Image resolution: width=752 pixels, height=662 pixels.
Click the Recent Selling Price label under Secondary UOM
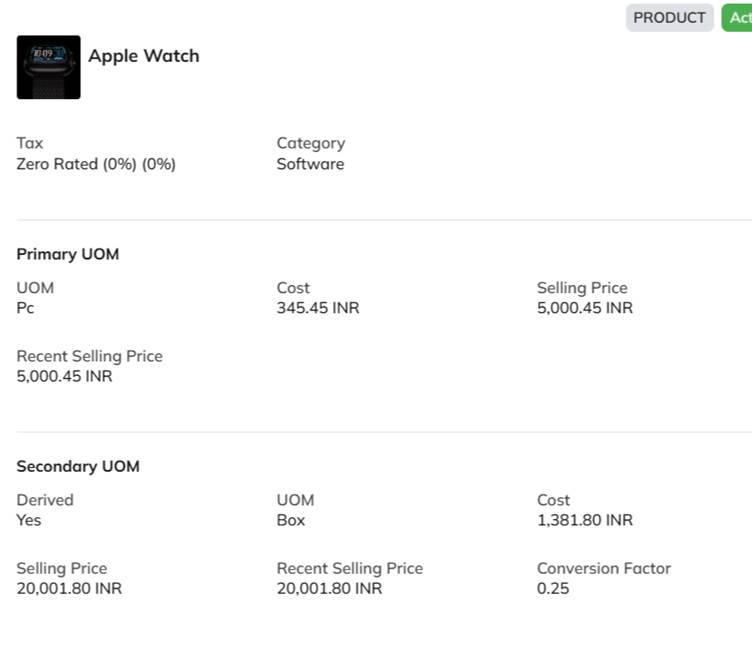pyautogui.click(x=350, y=568)
